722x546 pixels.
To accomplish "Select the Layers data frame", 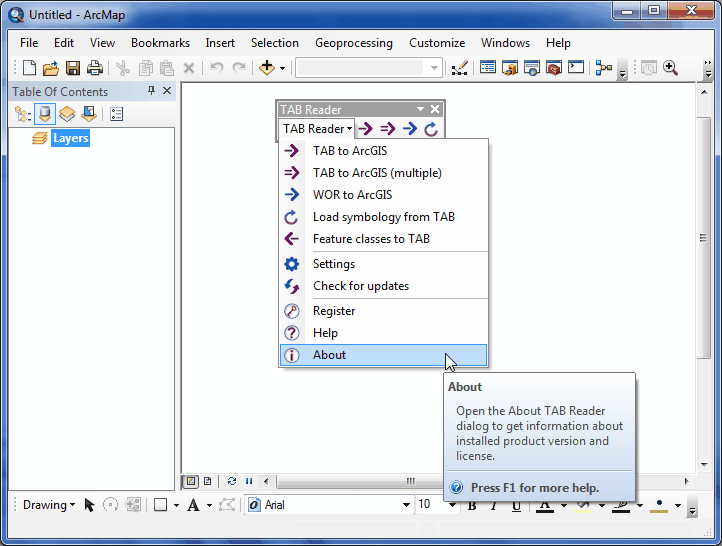I will pyautogui.click(x=70, y=138).
